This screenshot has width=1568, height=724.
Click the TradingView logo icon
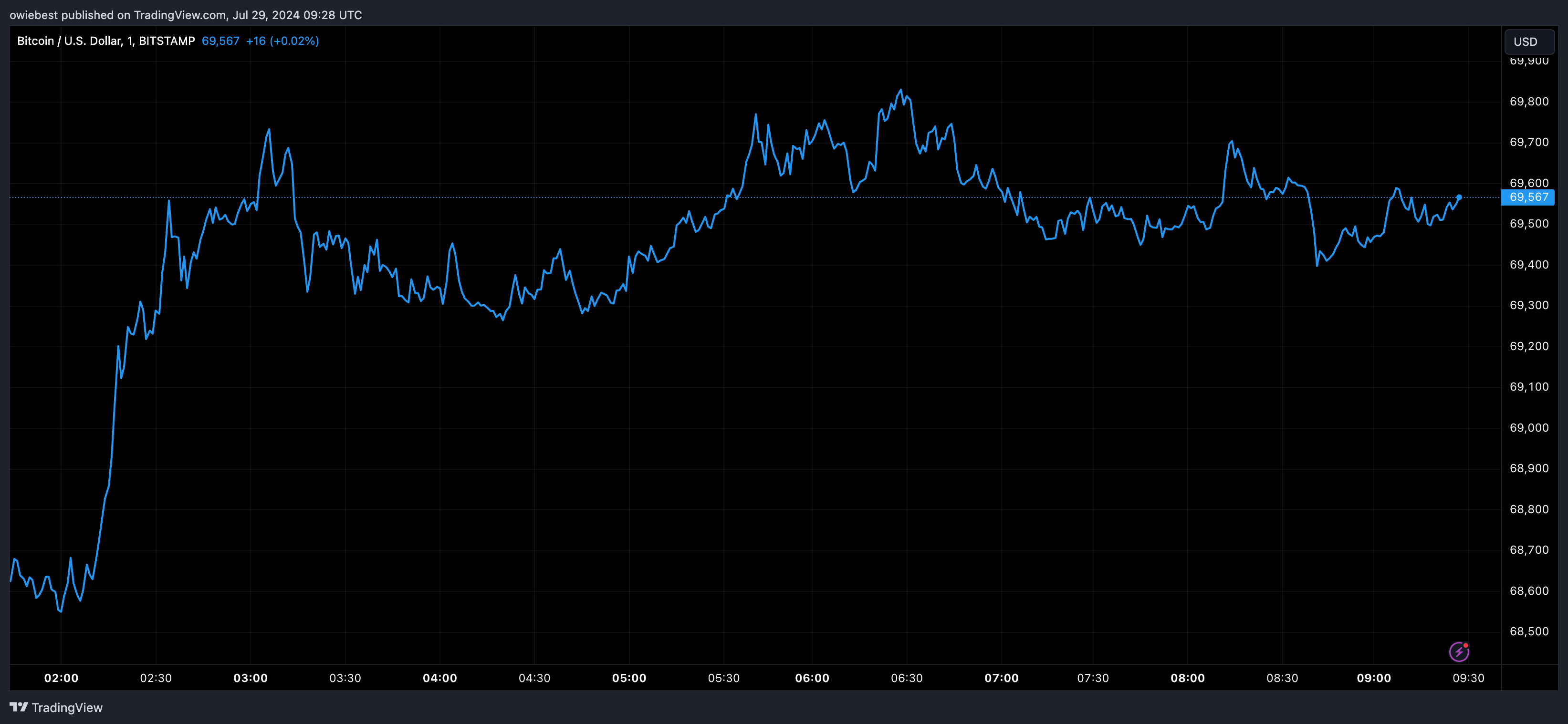(19, 707)
